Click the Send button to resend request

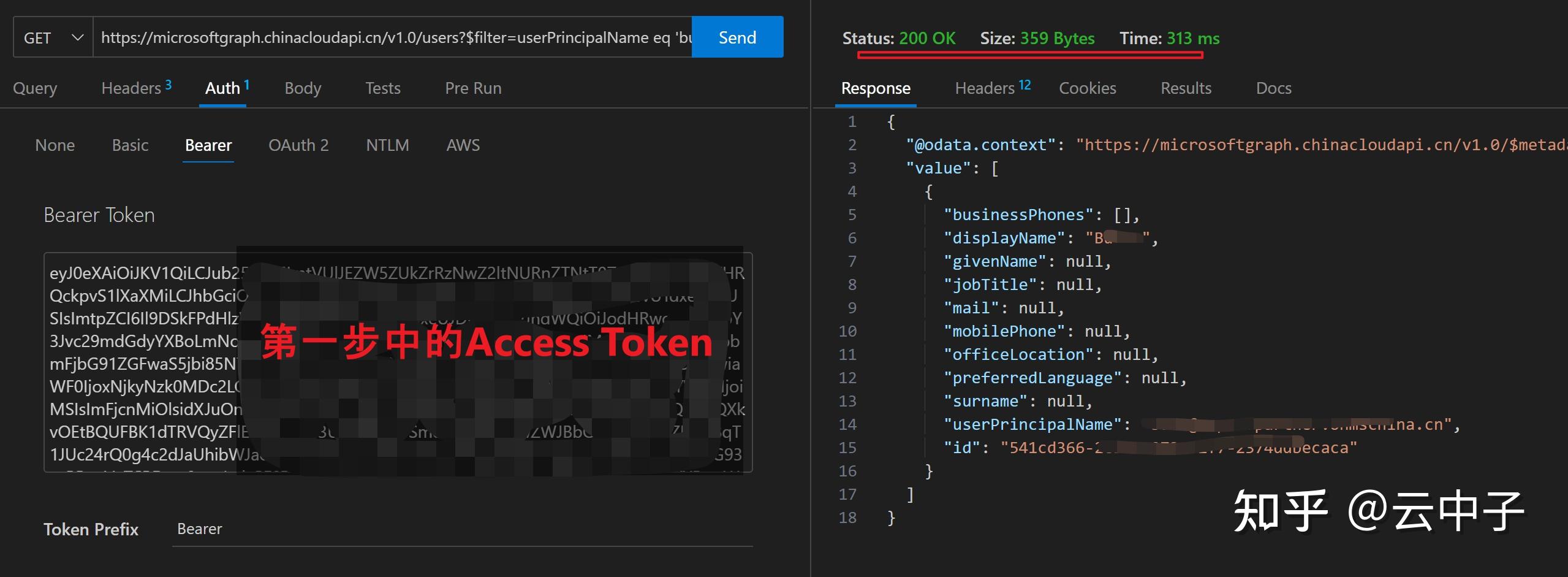pyautogui.click(x=737, y=37)
